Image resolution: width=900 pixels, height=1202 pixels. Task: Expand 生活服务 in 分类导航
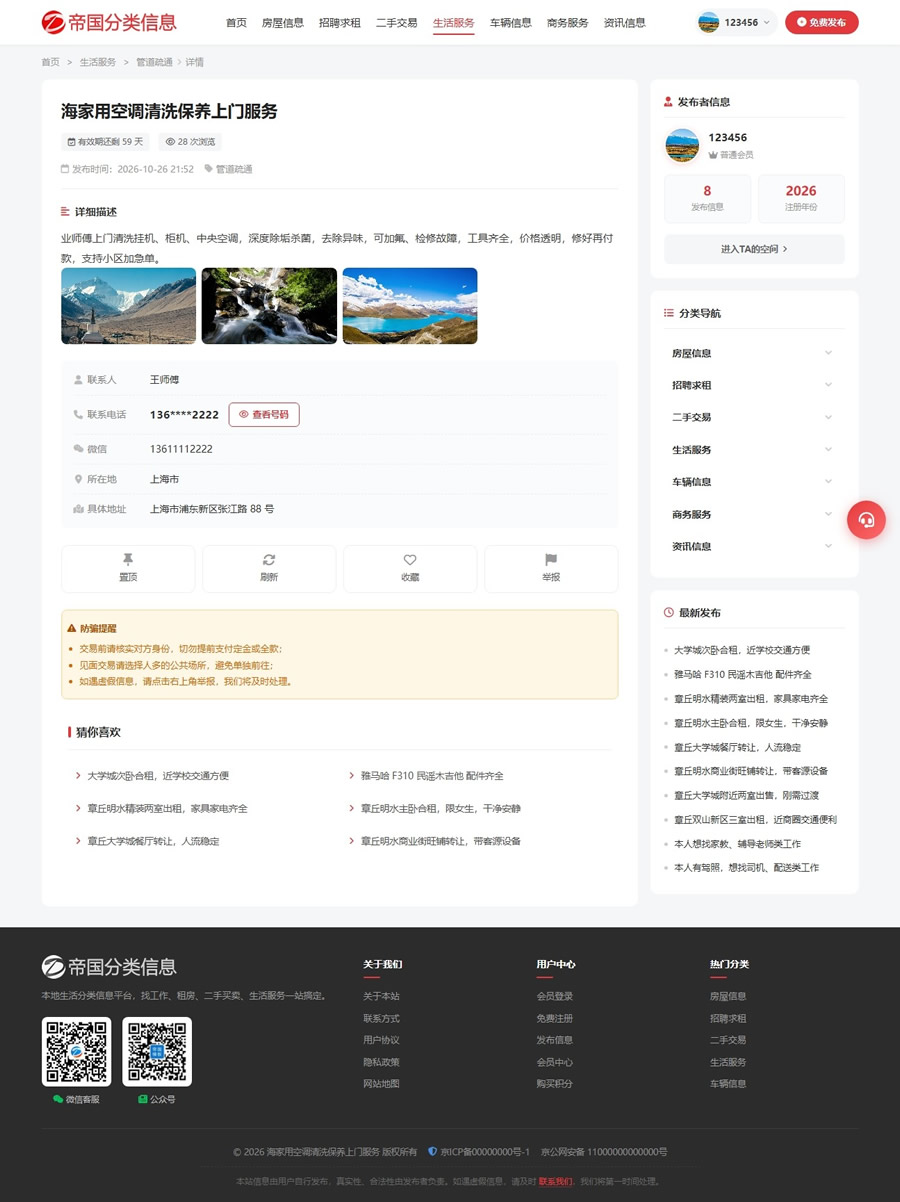point(752,450)
